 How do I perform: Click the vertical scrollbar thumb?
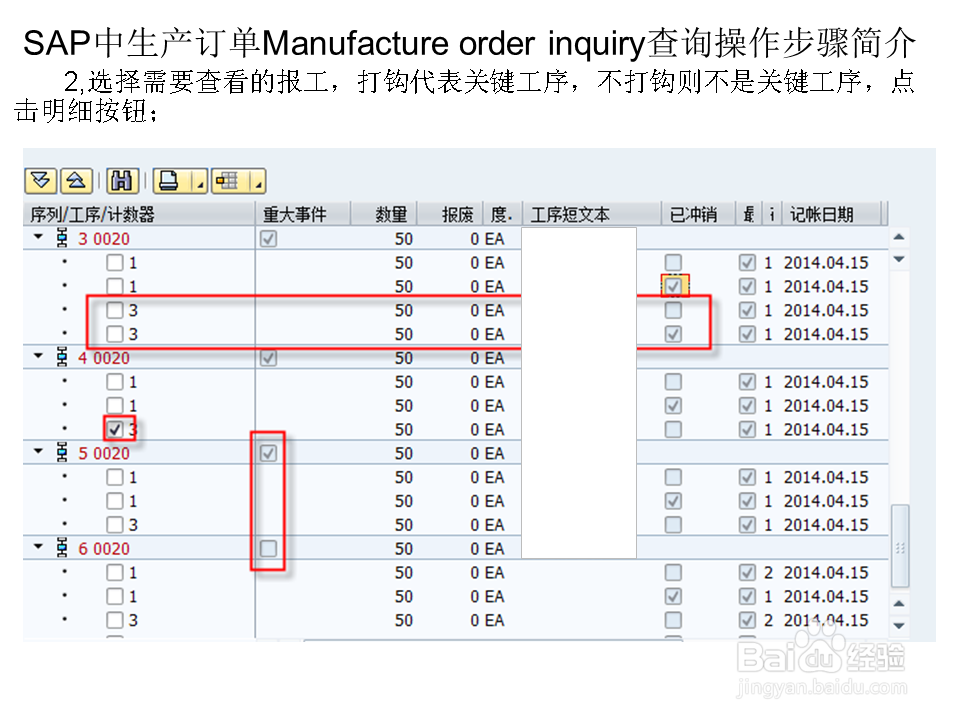tap(900, 546)
